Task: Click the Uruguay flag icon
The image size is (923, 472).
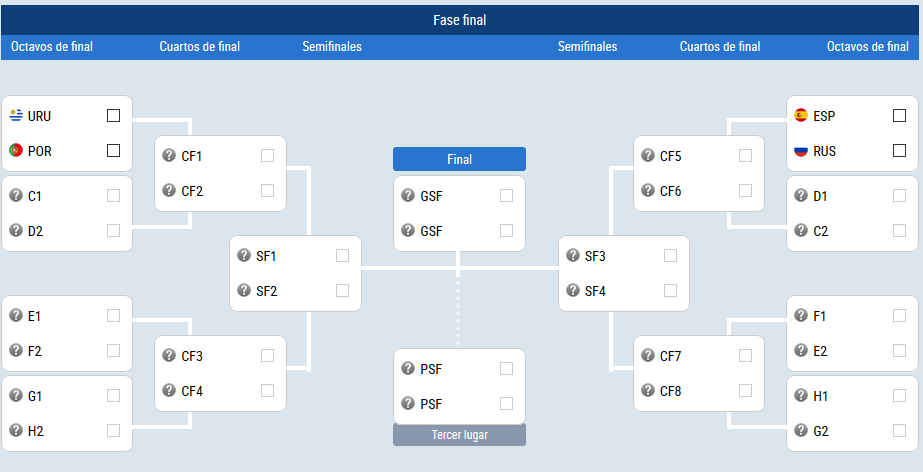Action: 16,115
